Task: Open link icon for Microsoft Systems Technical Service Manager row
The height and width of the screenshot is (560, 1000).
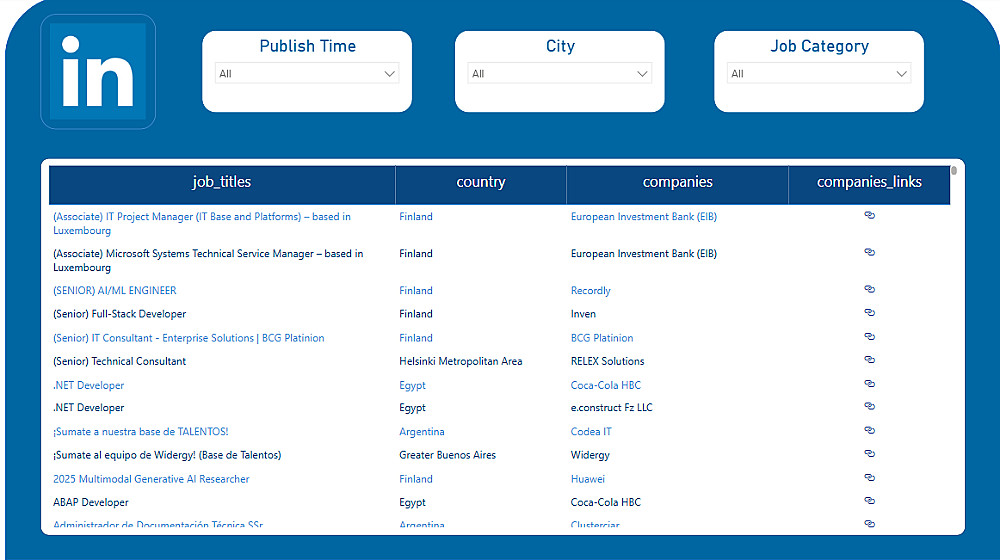Action: (x=869, y=252)
